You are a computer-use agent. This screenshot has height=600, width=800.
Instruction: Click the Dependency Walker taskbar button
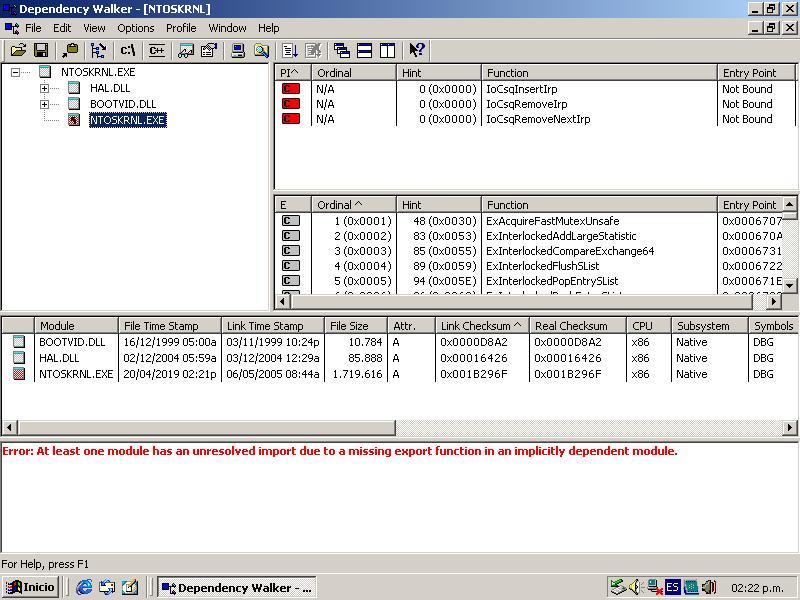point(237,588)
